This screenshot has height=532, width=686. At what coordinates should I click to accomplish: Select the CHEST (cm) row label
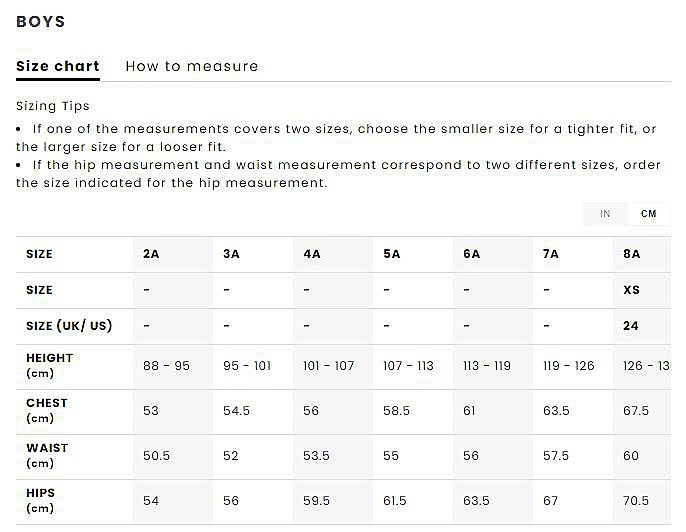pyautogui.click(x=47, y=411)
